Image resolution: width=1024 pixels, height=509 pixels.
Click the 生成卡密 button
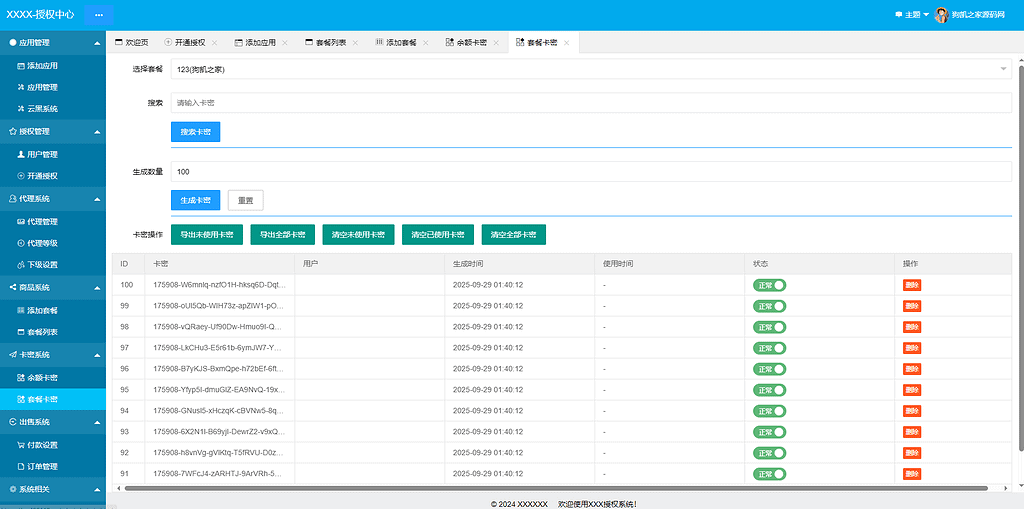[x=195, y=200]
